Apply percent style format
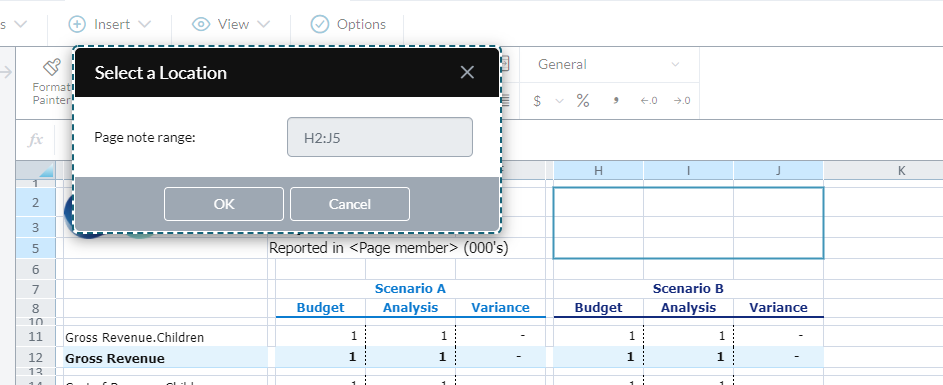The height and width of the screenshot is (385, 943). pos(583,100)
